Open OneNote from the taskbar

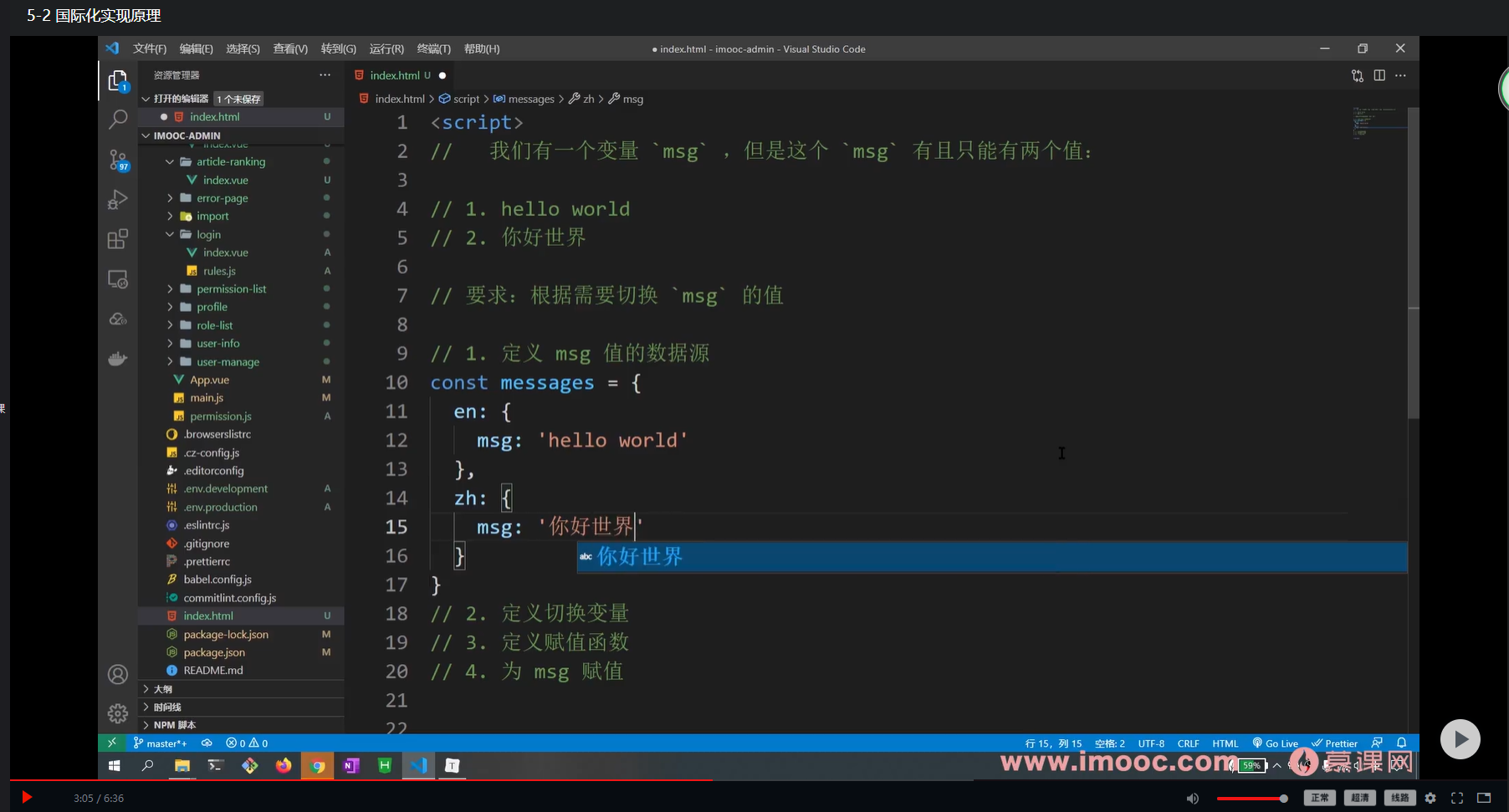pos(351,765)
